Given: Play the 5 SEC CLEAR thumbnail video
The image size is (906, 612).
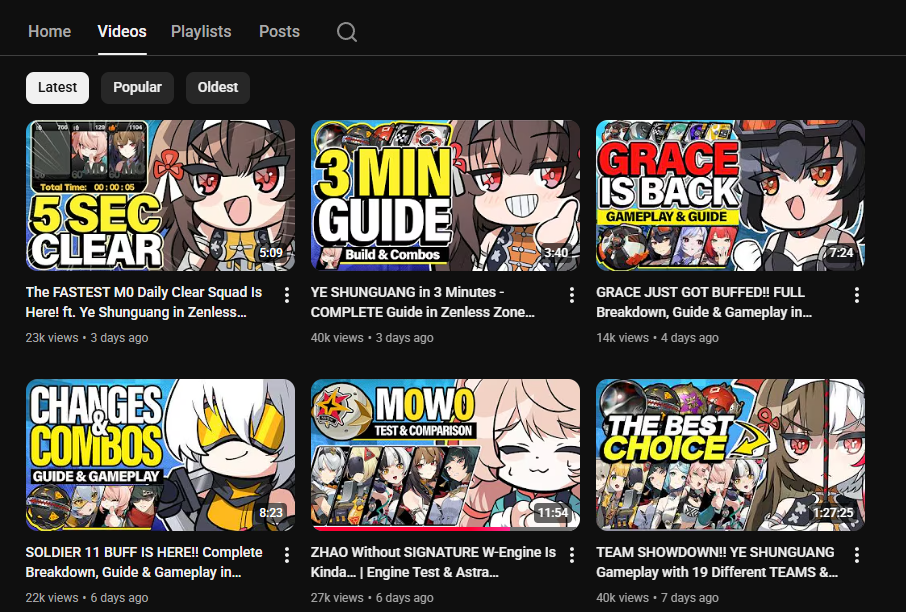Looking at the screenshot, I should coord(161,195).
